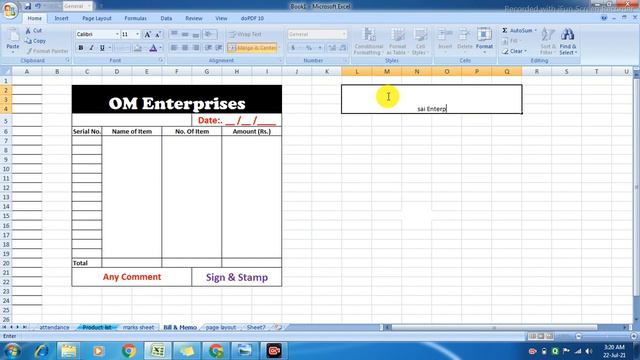The image size is (640, 360).
Task: Switch to the Formulas ribbon tab
Action: coord(136,18)
